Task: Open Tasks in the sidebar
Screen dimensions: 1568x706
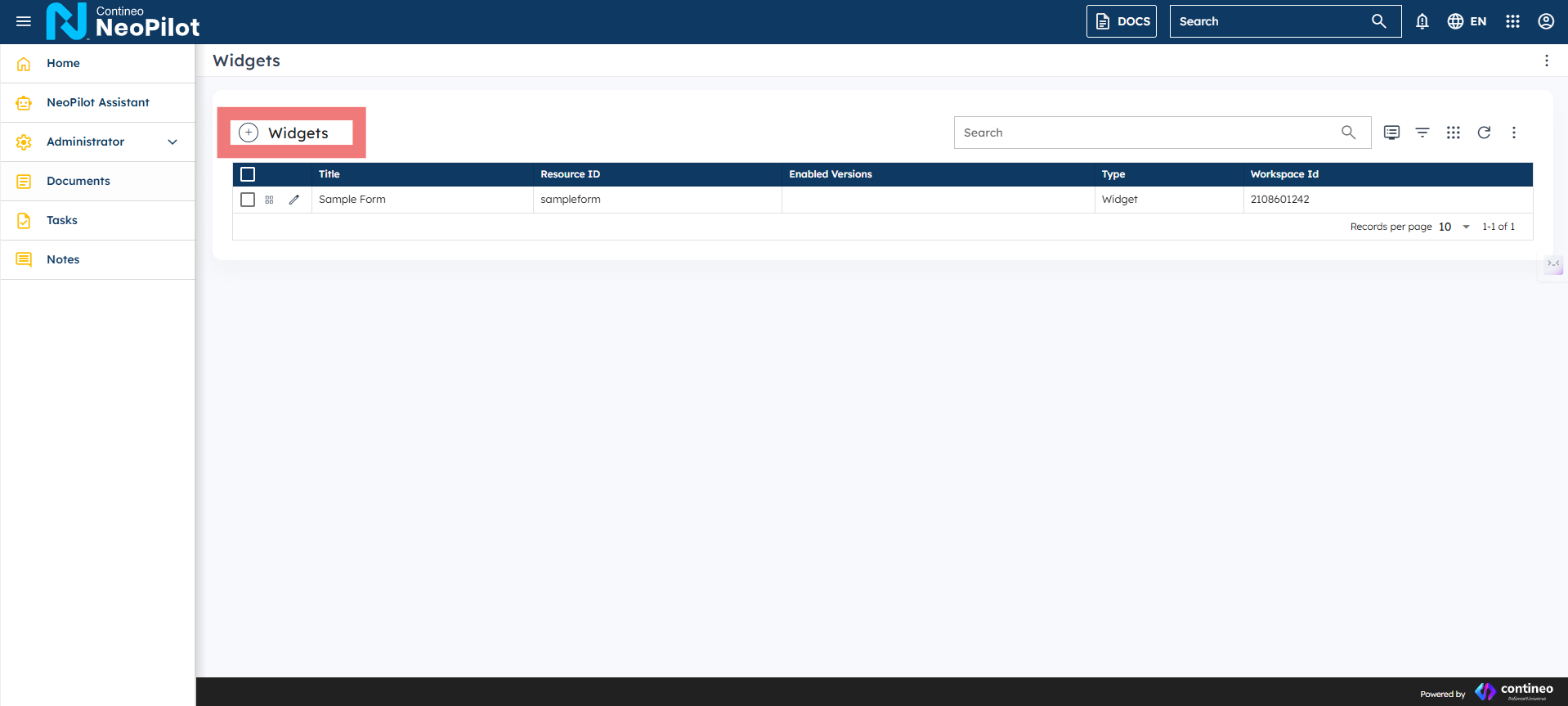Action: click(x=98, y=220)
